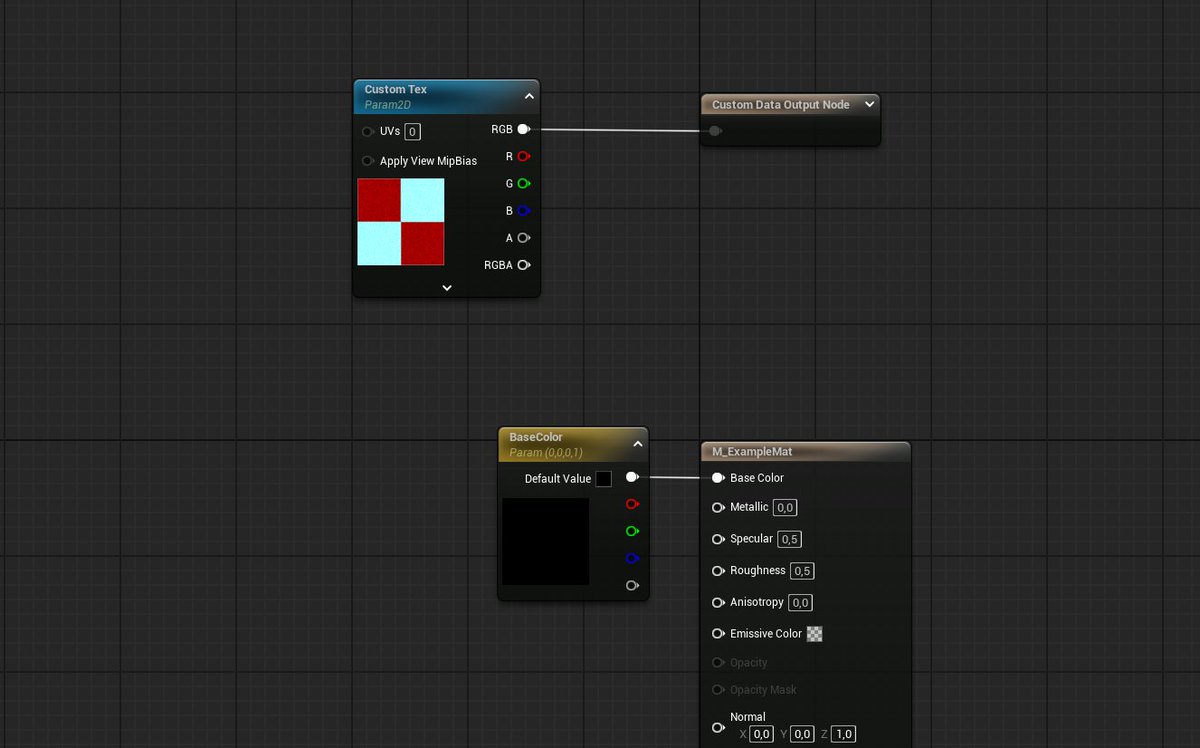Edit the Anisotropy value field 0,0
The image size is (1200, 748).
800,603
